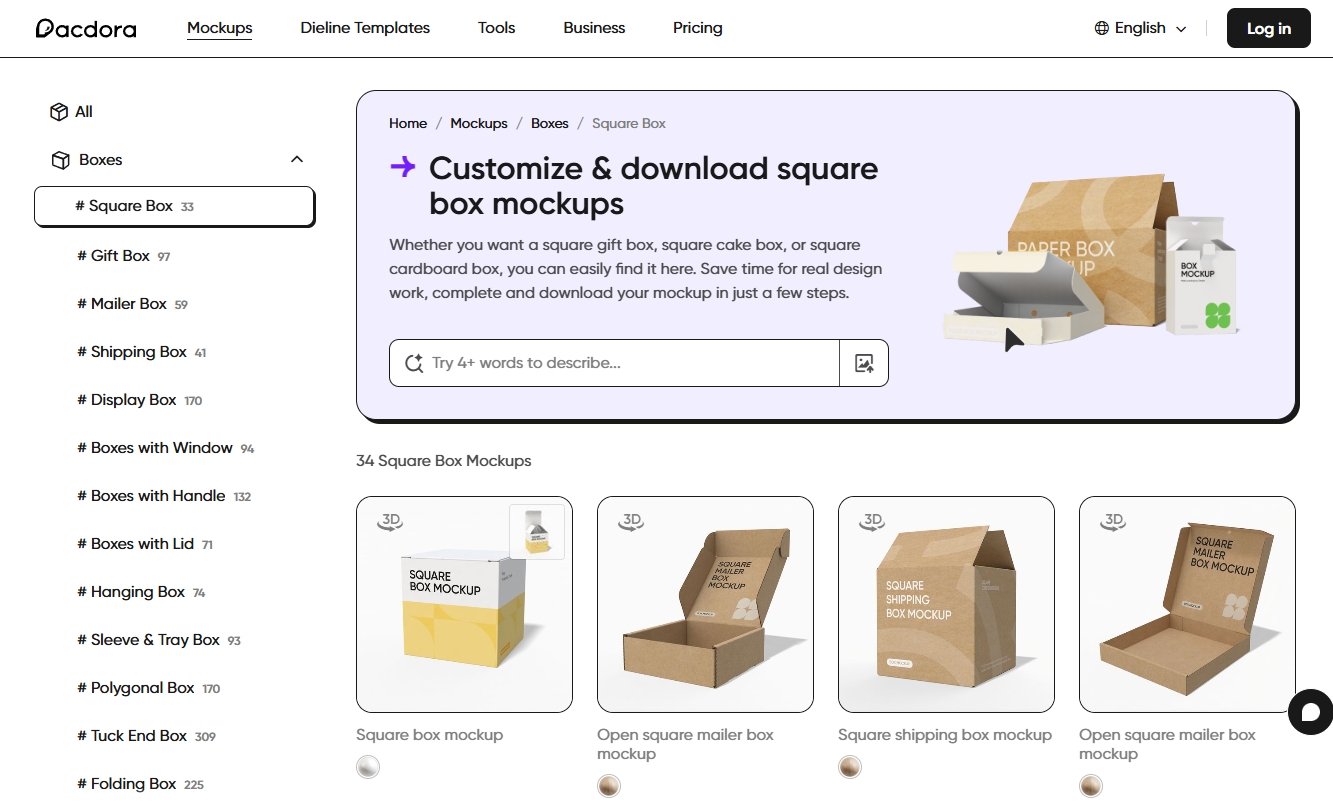Click the globe language icon
The height and width of the screenshot is (810, 1333).
click(1102, 28)
